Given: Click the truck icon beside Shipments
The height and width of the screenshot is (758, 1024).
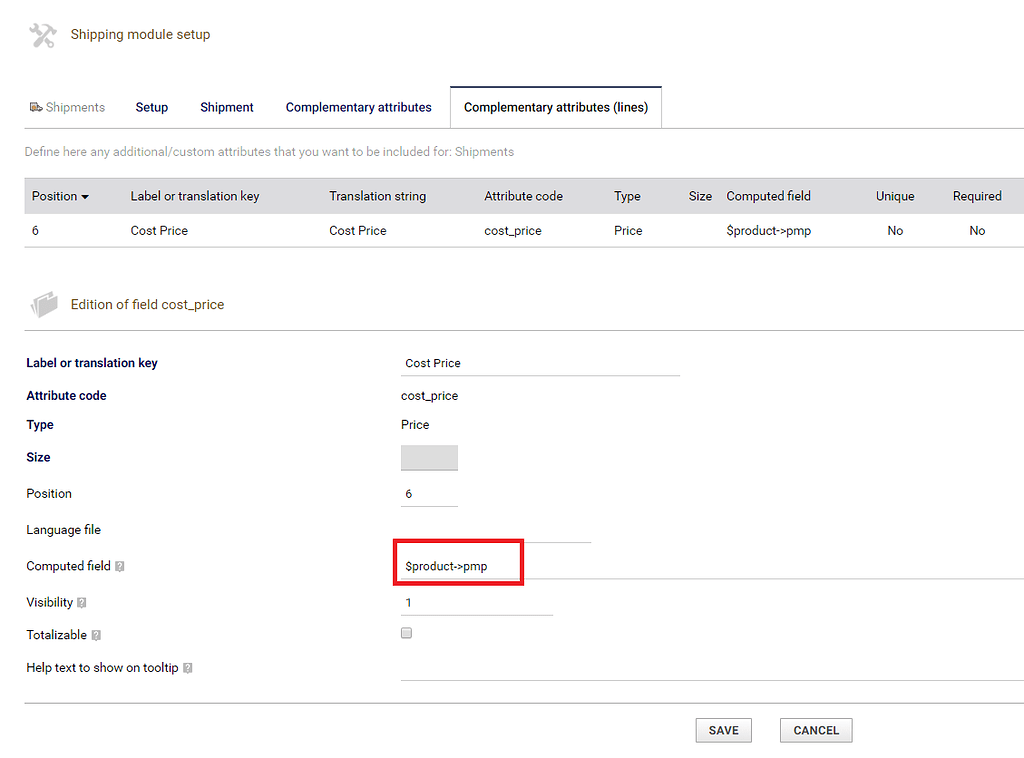Looking at the screenshot, I should pyautogui.click(x=36, y=107).
